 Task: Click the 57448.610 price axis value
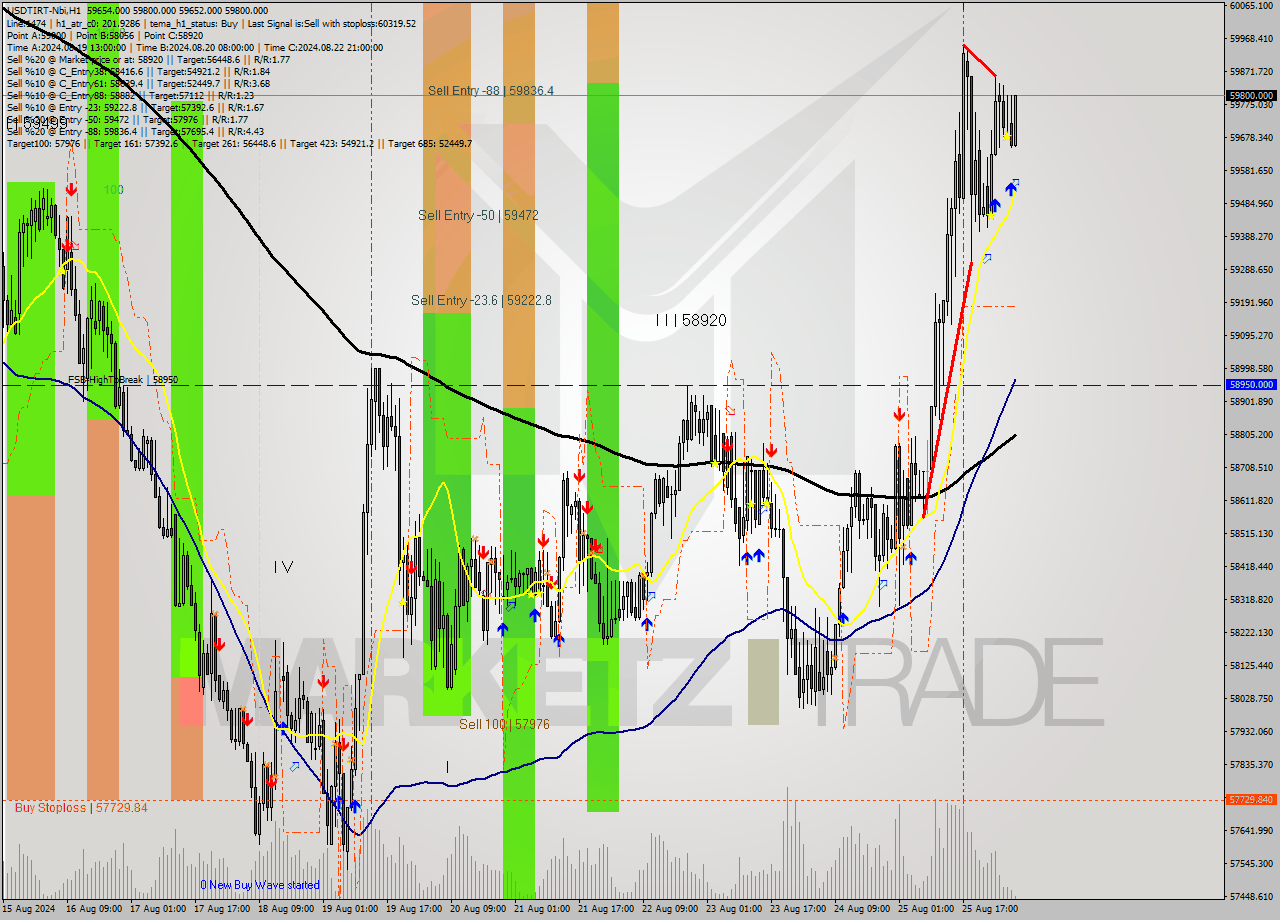click(1251, 897)
